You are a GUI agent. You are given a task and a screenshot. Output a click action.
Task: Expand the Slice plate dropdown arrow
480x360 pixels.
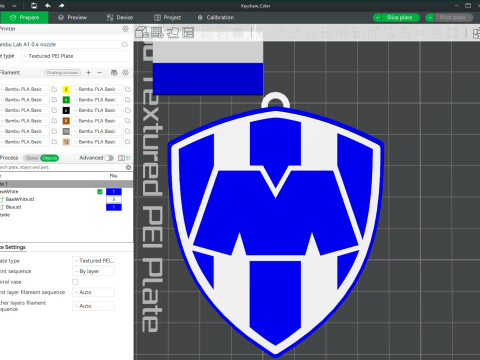pyautogui.click(x=377, y=17)
